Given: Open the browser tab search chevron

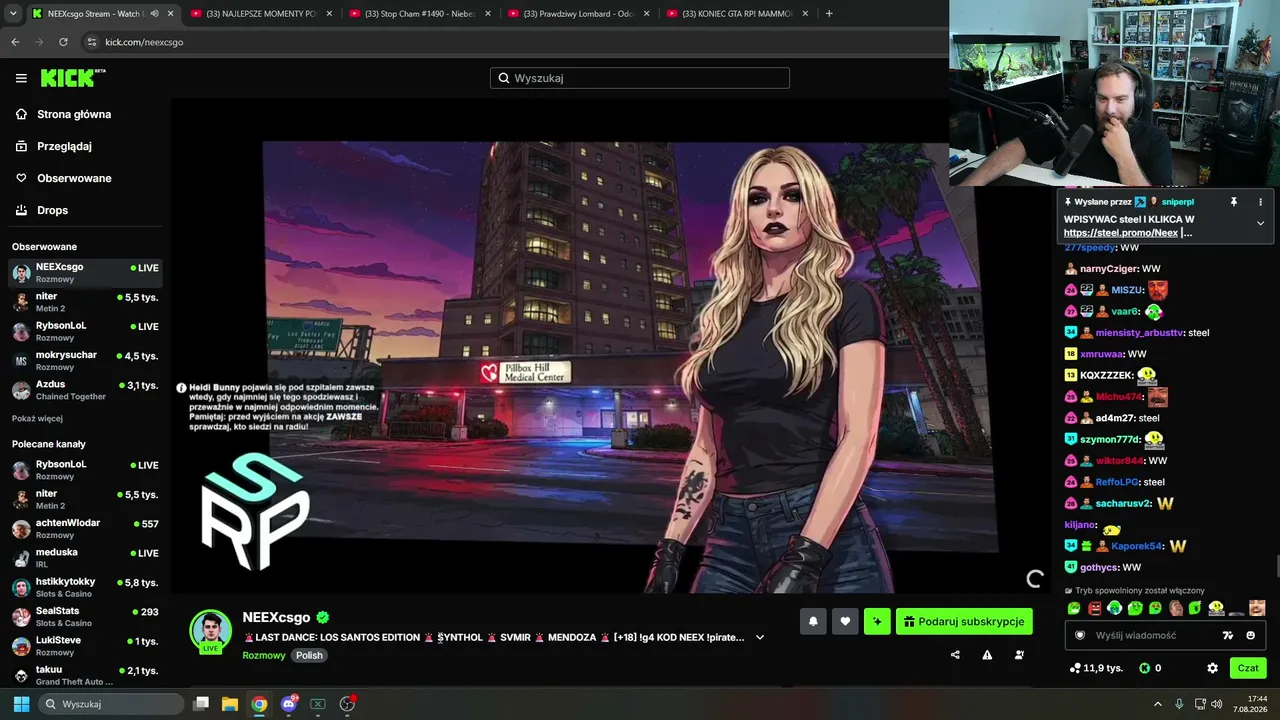Looking at the screenshot, I should 11,14.
